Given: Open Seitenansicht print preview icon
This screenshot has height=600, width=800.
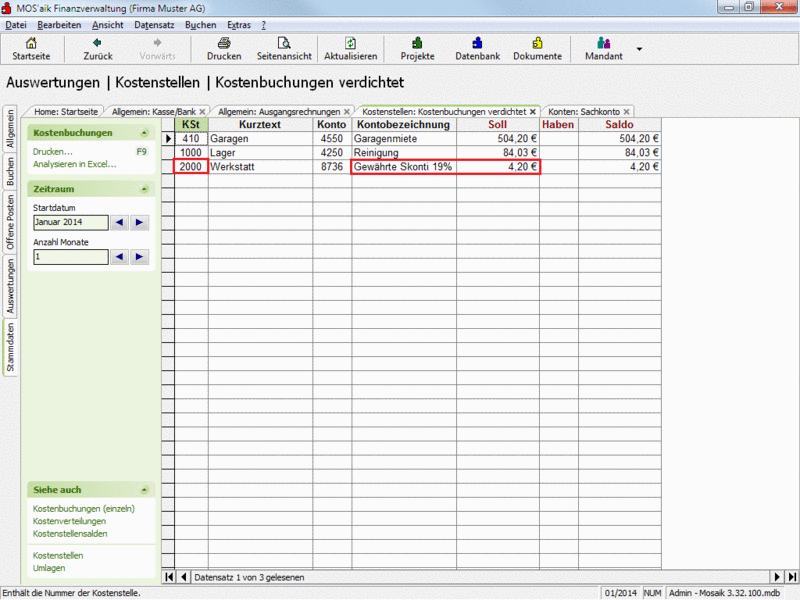Looking at the screenshot, I should 284,43.
